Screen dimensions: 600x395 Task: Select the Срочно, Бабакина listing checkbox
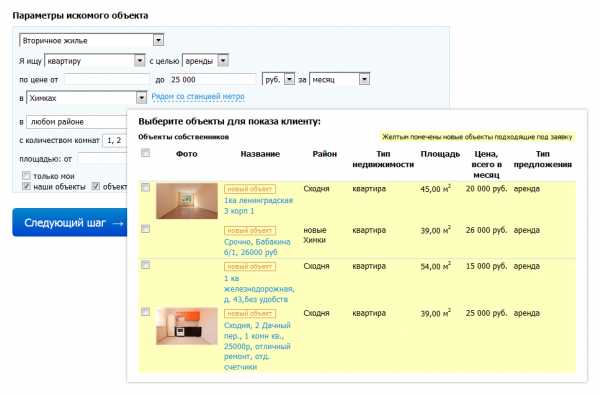pos(145,229)
